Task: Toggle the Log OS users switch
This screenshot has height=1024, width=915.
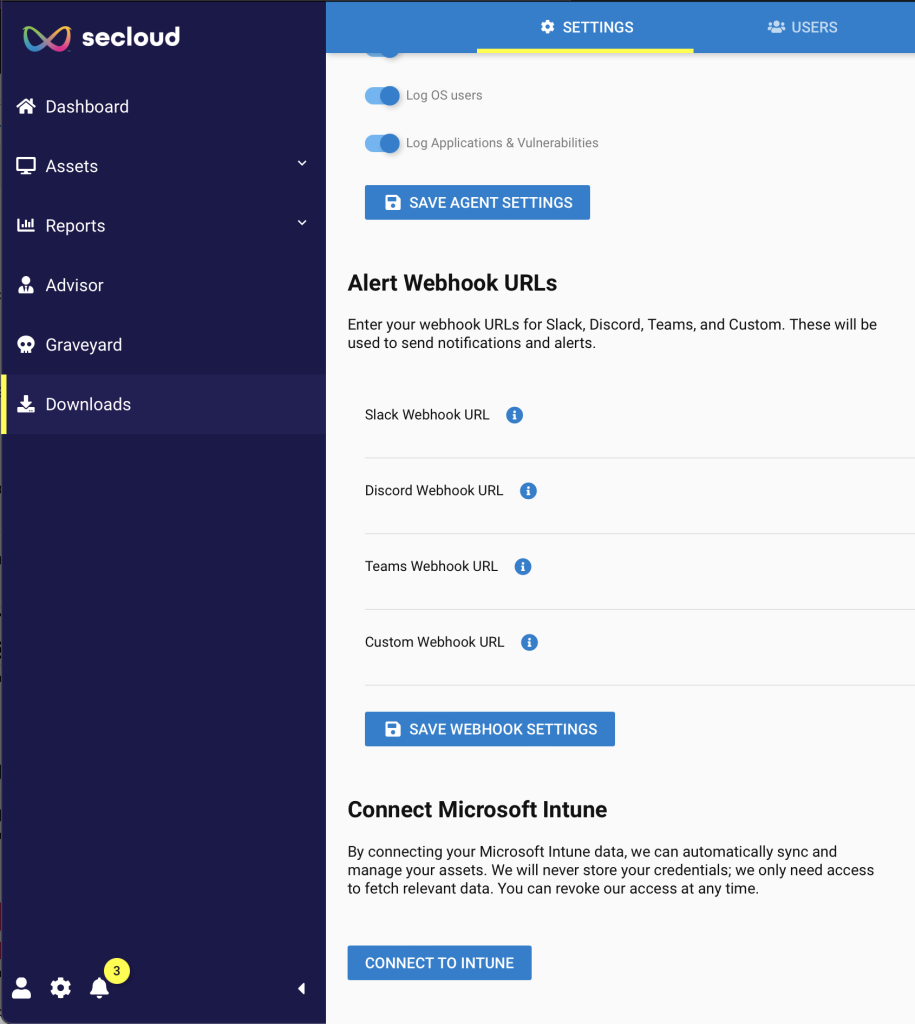Action: coord(382,95)
